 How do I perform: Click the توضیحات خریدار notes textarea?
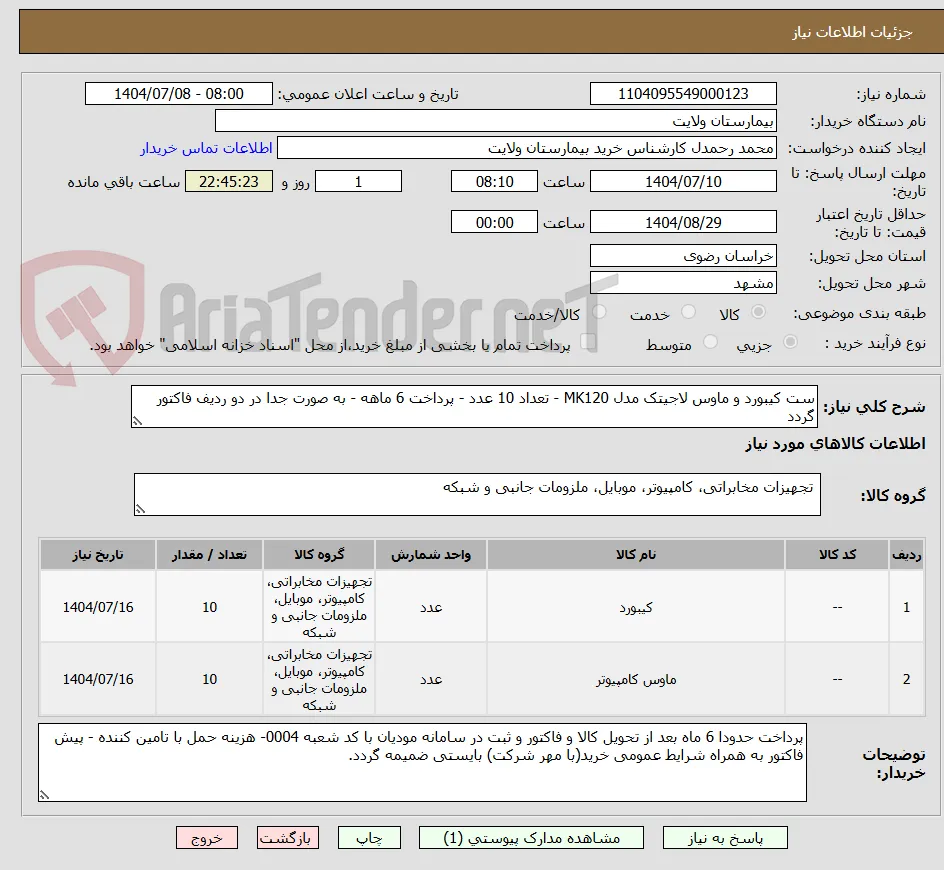(x=422, y=762)
